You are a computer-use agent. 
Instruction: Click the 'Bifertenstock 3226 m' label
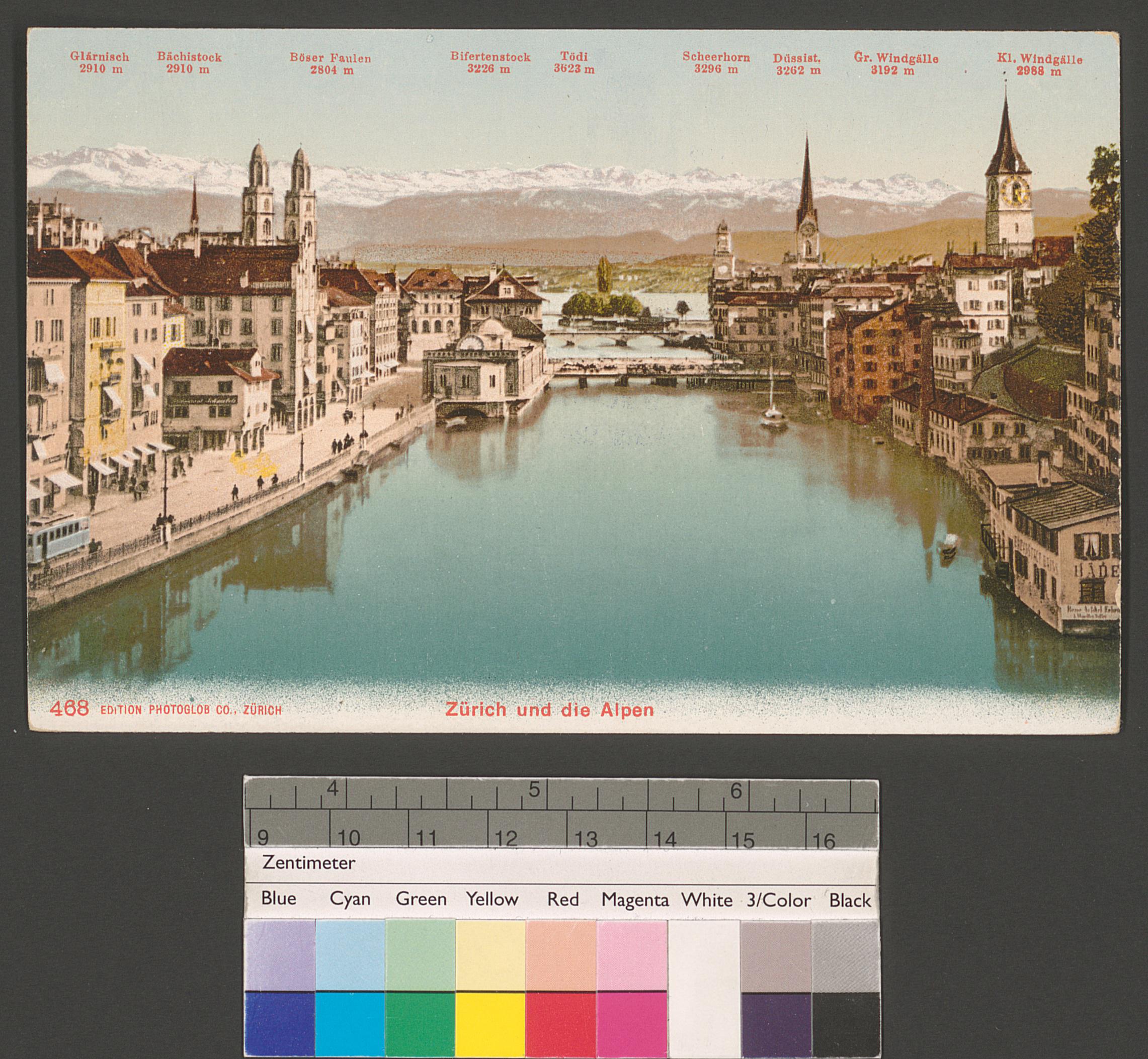(490, 63)
